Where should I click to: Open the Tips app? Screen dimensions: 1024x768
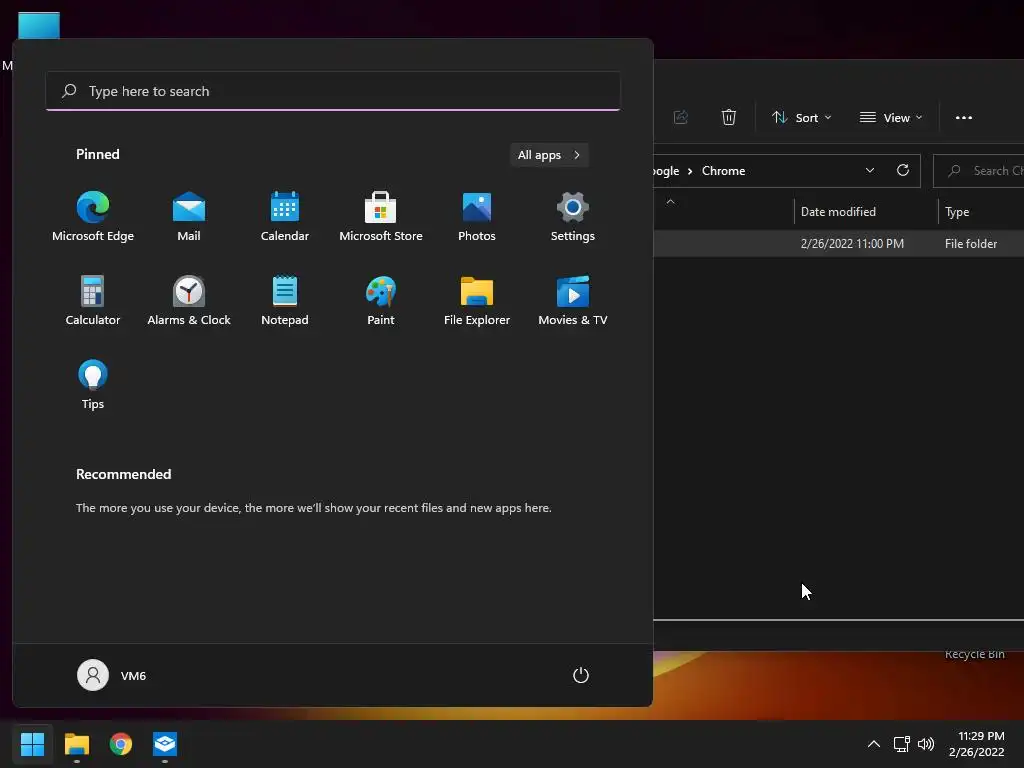[93, 385]
